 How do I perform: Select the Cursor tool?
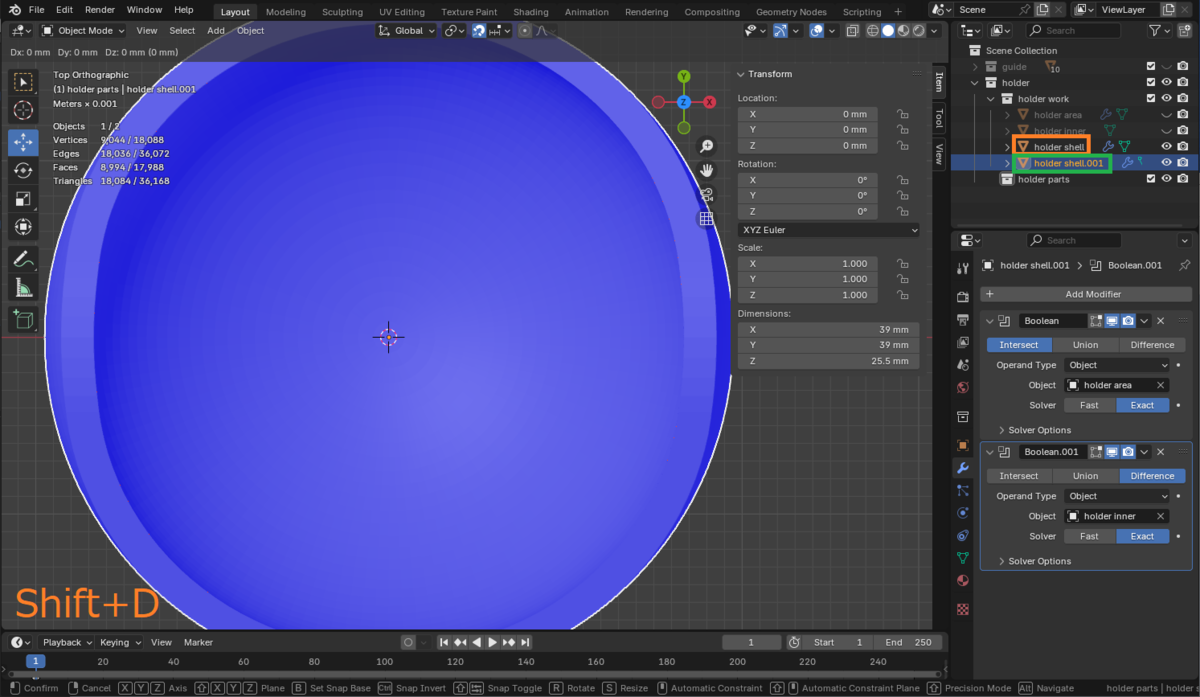(x=24, y=110)
